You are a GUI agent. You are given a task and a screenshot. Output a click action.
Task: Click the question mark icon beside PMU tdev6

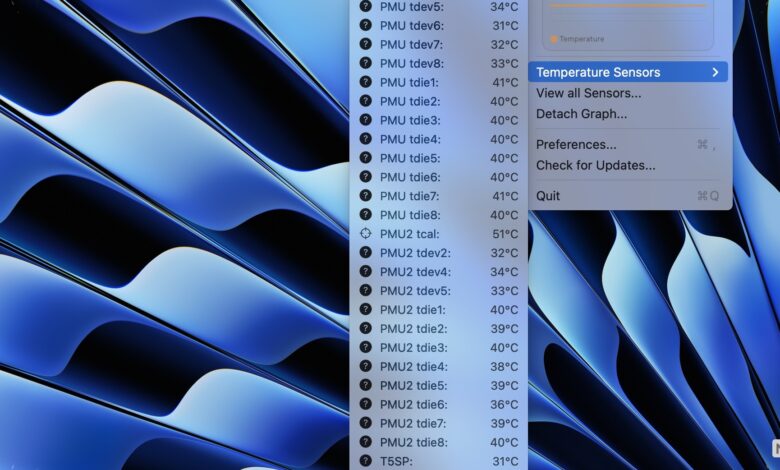click(x=366, y=25)
